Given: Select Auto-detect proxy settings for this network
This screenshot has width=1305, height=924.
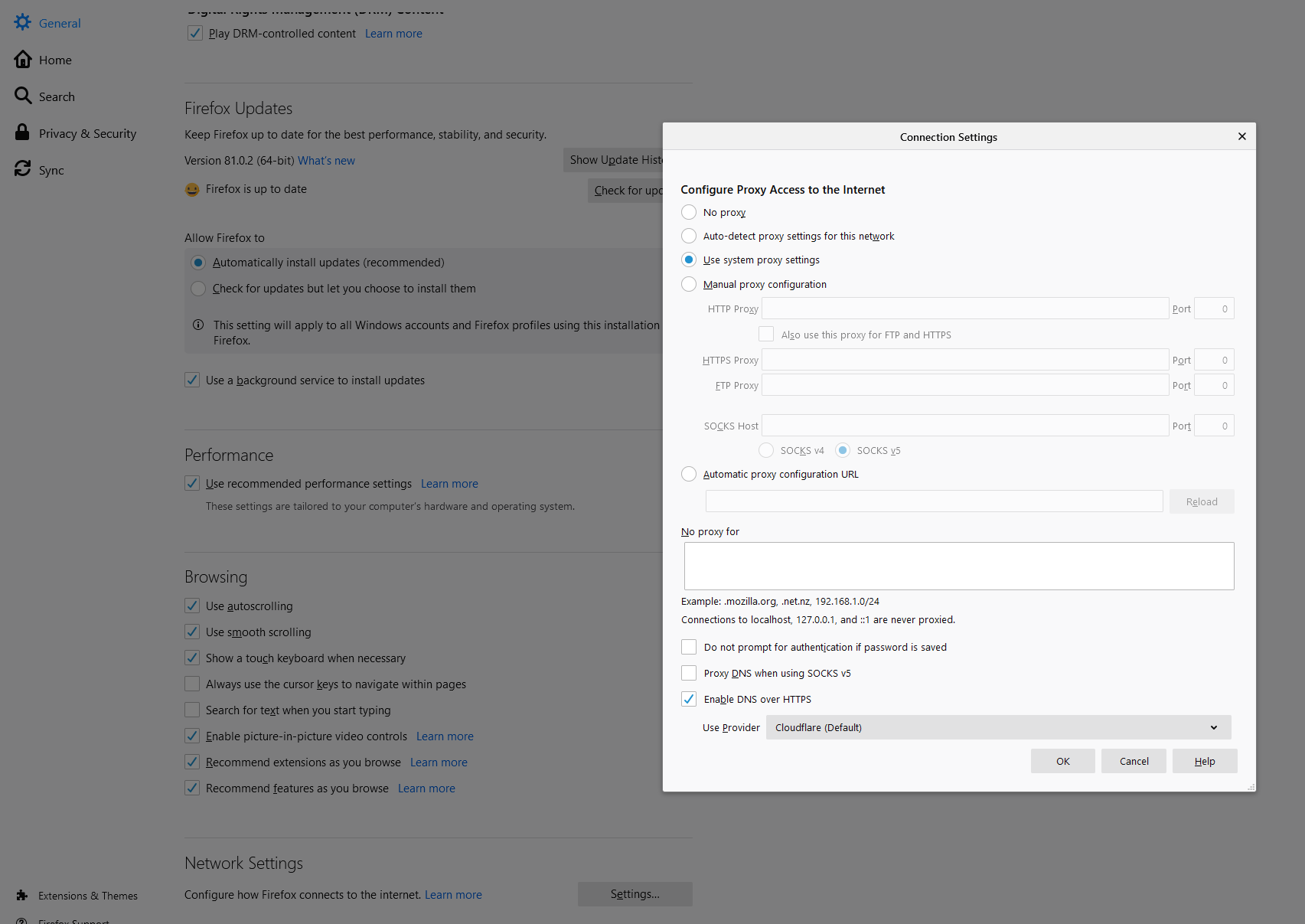Looking at the screenshot, I should (x=689, y=236).
